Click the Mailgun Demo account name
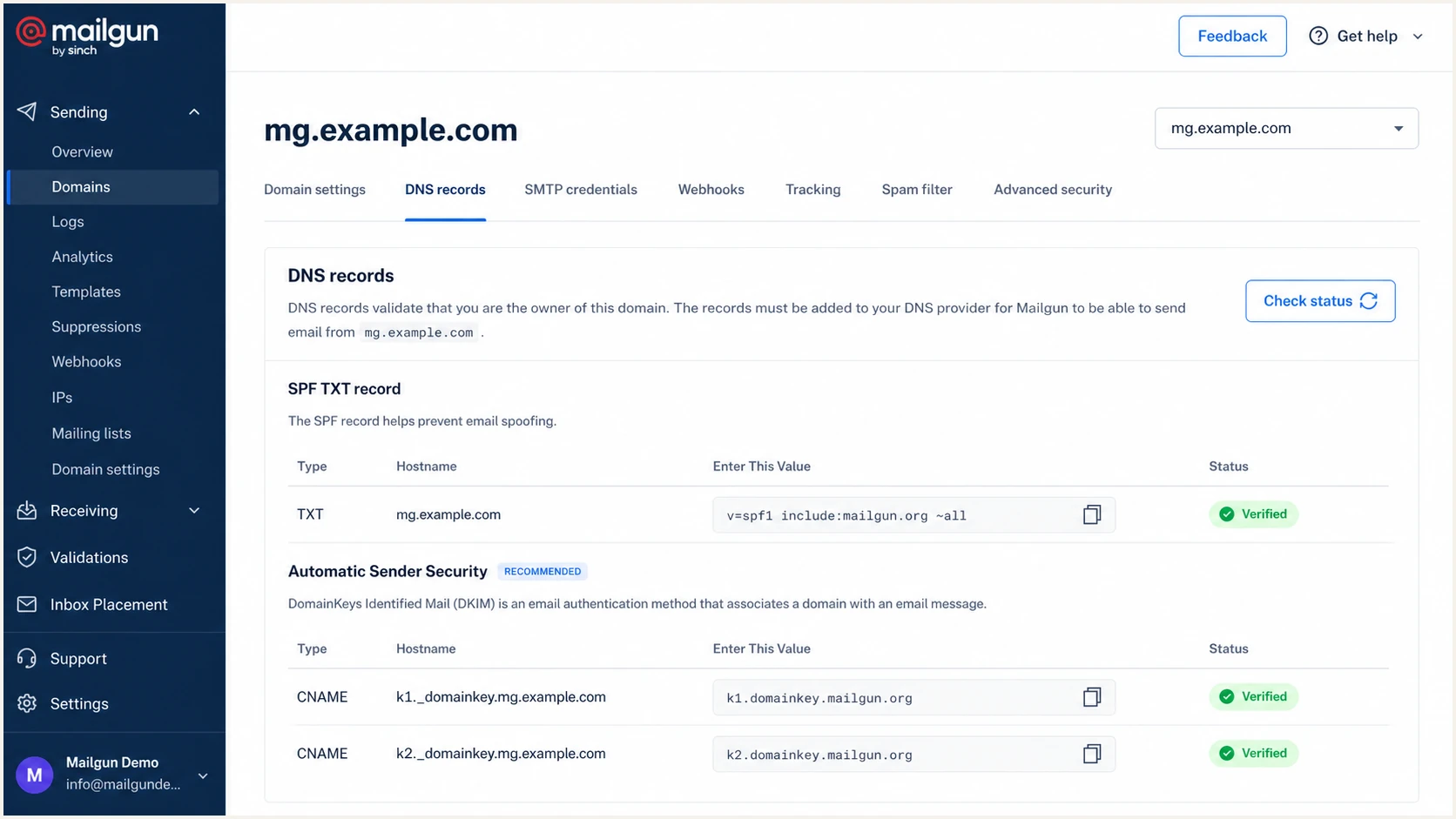The width and height of the screenshot is (1456, 819). click(x=112, y=762)
